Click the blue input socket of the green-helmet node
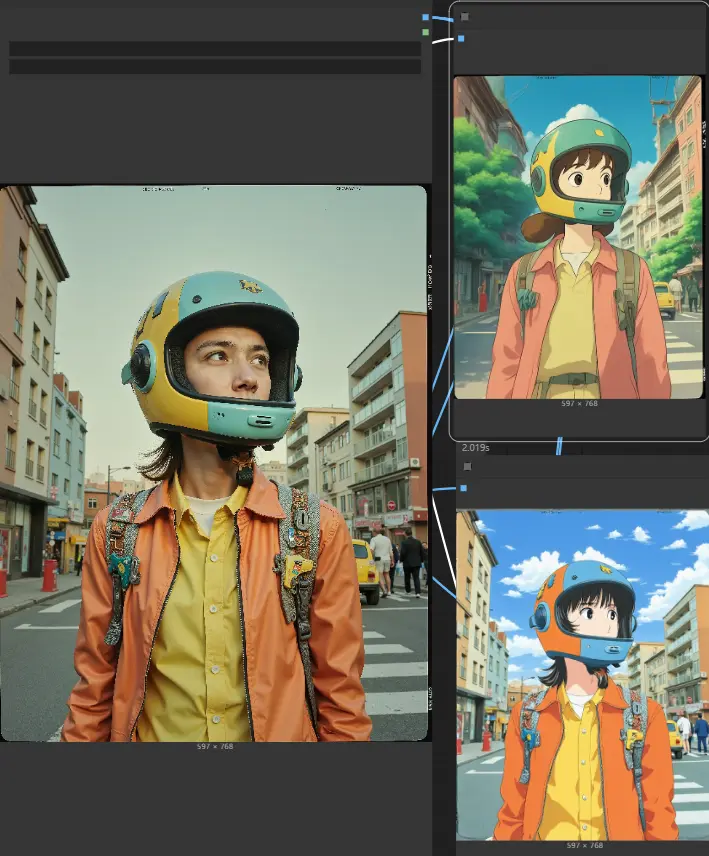 click(461, 39)
